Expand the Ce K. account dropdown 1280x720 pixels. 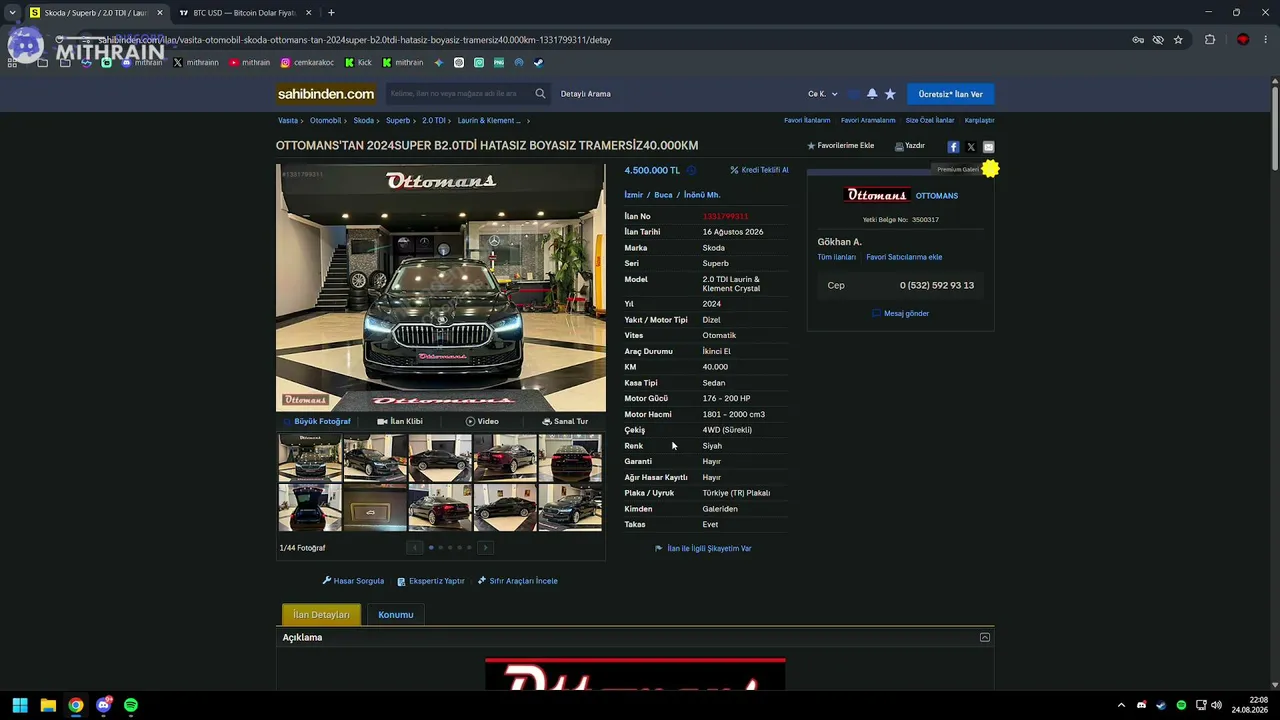(823, 94)
